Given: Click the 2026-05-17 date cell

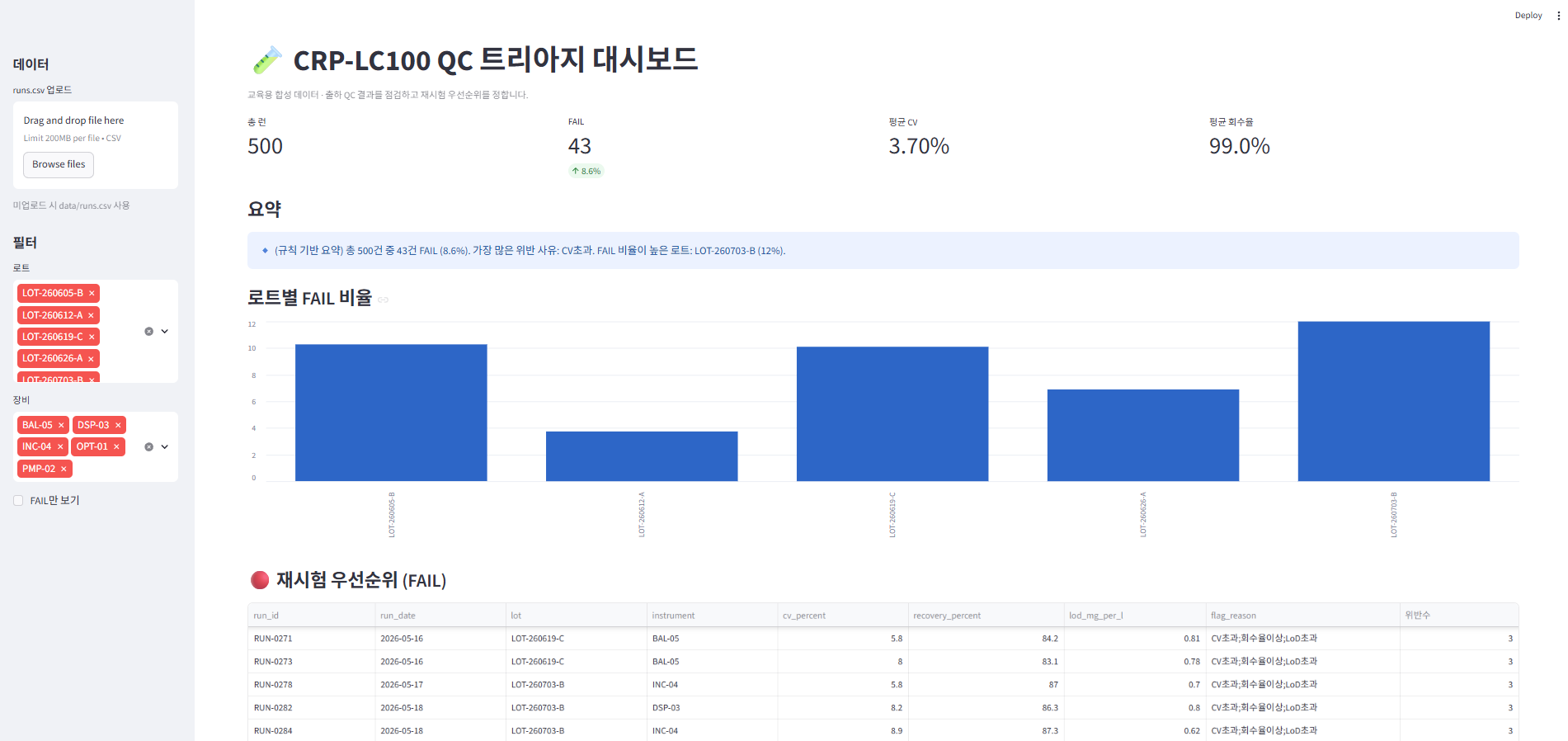Looking at the screenshot, I should click(x=440, y=685).
